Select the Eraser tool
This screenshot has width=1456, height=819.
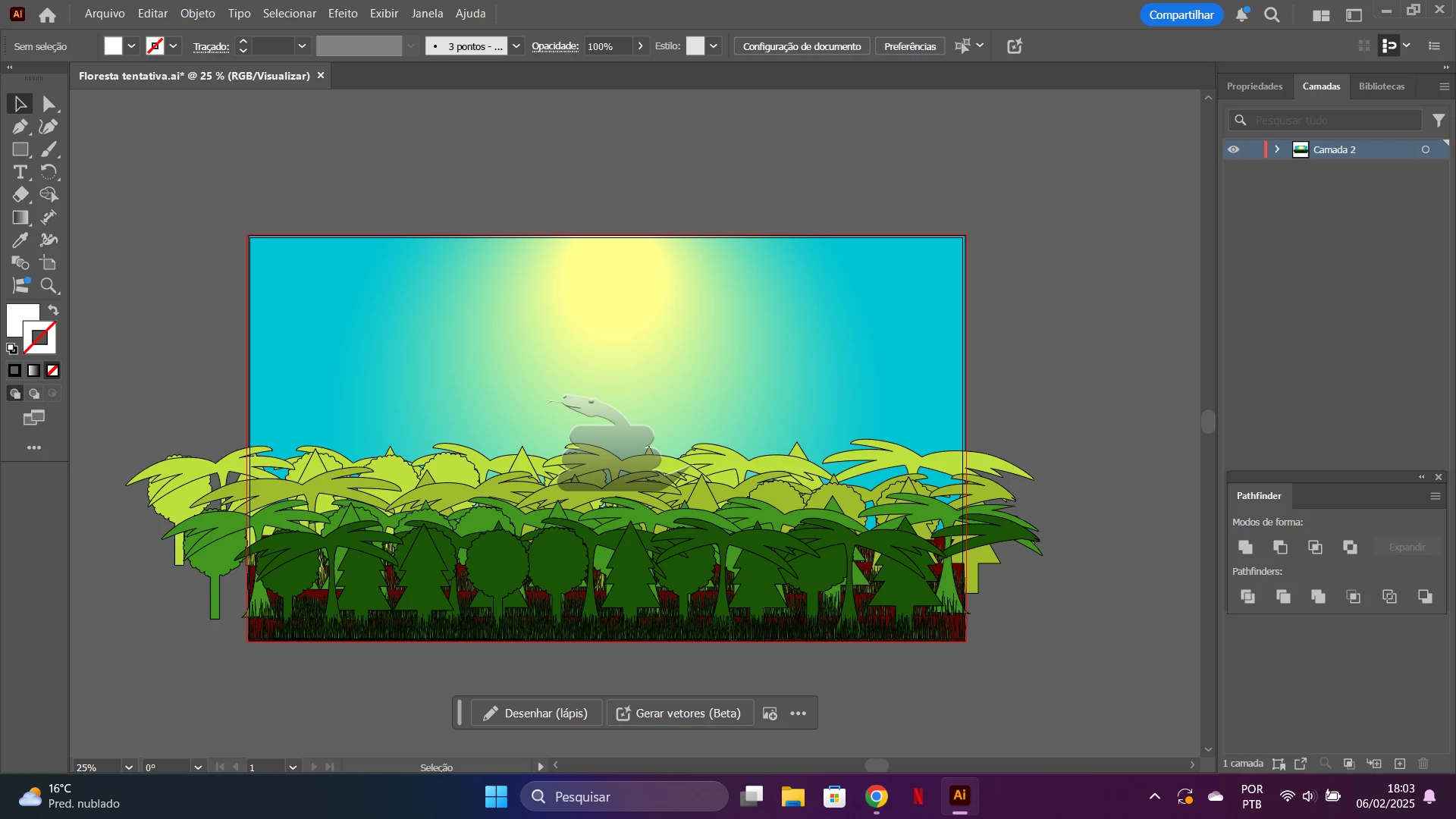coord(20,195)
